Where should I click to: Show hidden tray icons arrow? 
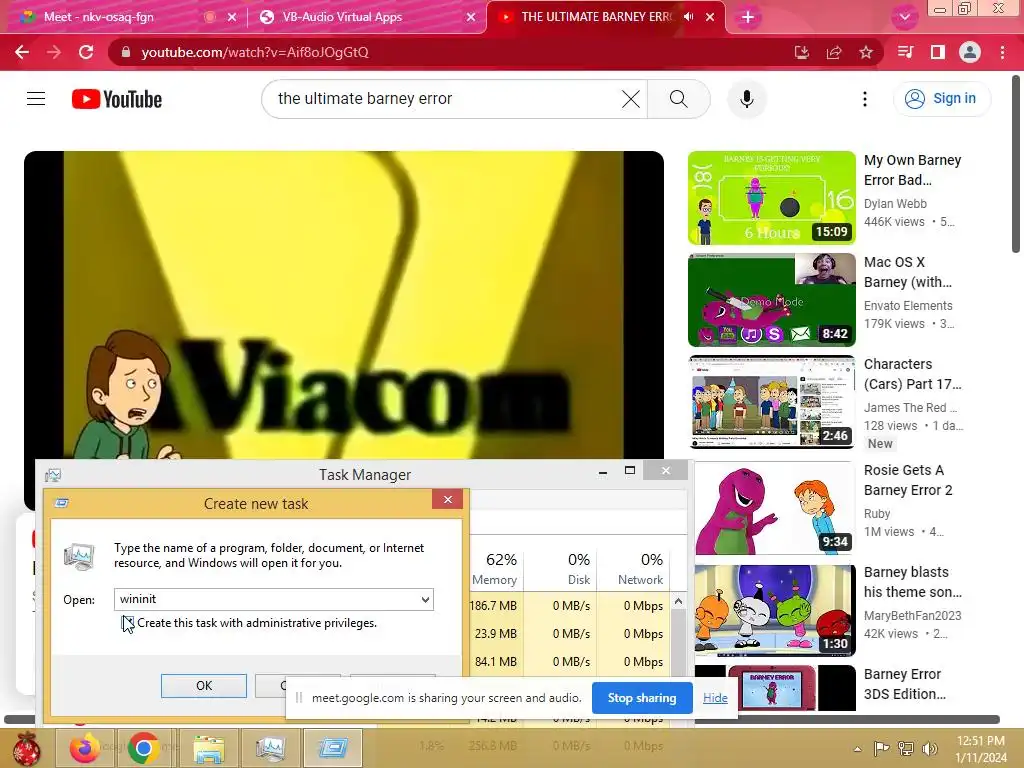tap(857, 748)
